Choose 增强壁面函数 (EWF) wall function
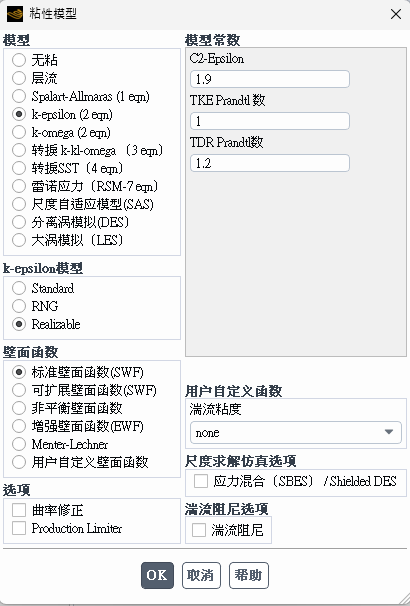 (19, 426)
